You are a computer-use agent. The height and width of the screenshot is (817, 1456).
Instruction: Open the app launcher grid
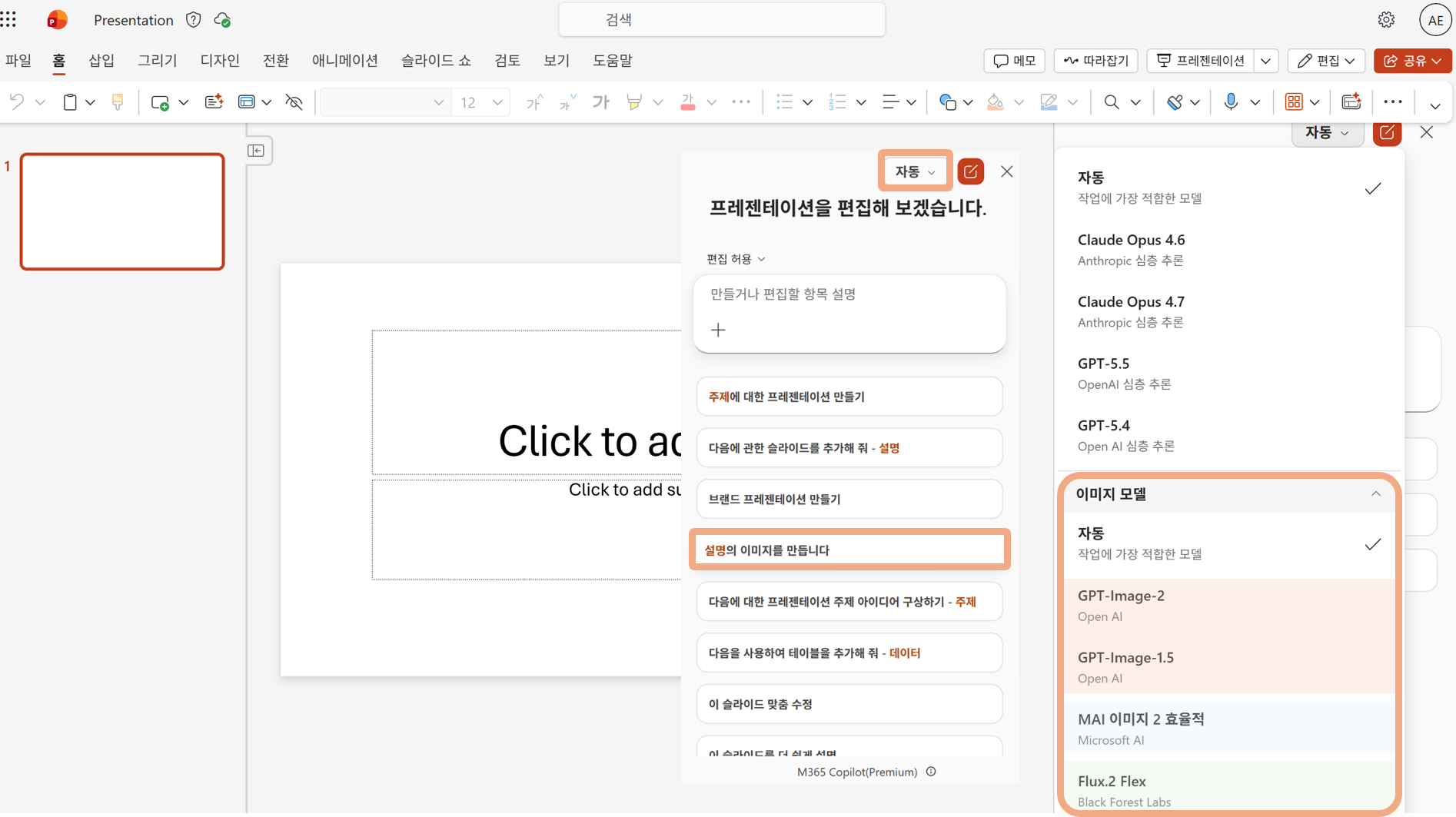point(9,20)
